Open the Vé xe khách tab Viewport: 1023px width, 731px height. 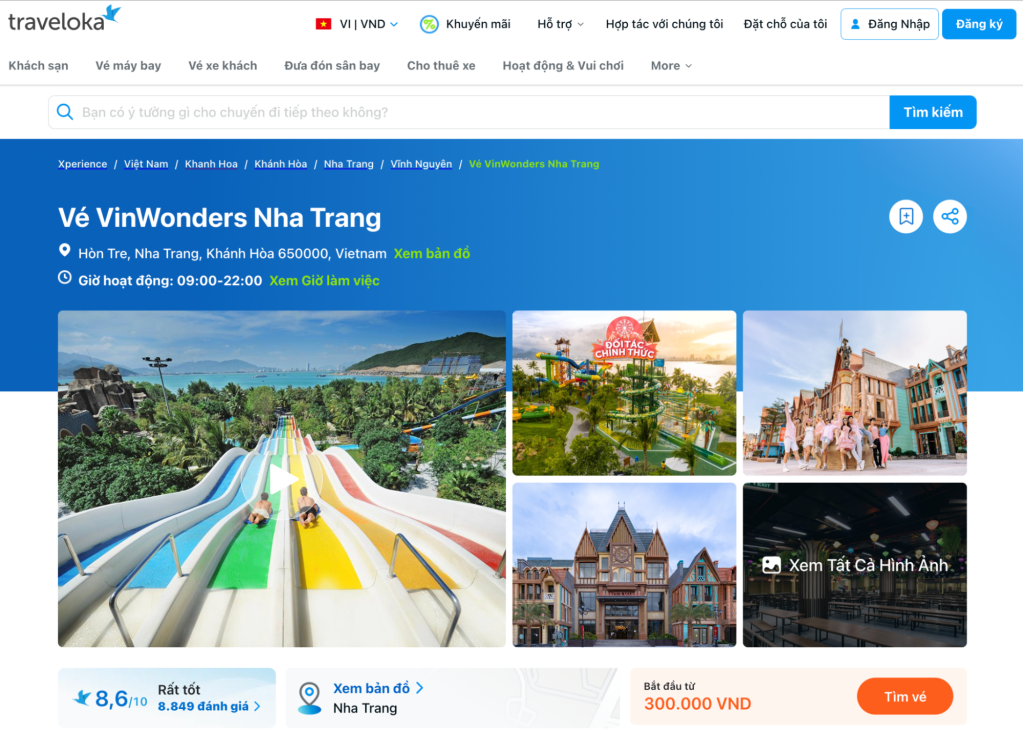(222, 65)
